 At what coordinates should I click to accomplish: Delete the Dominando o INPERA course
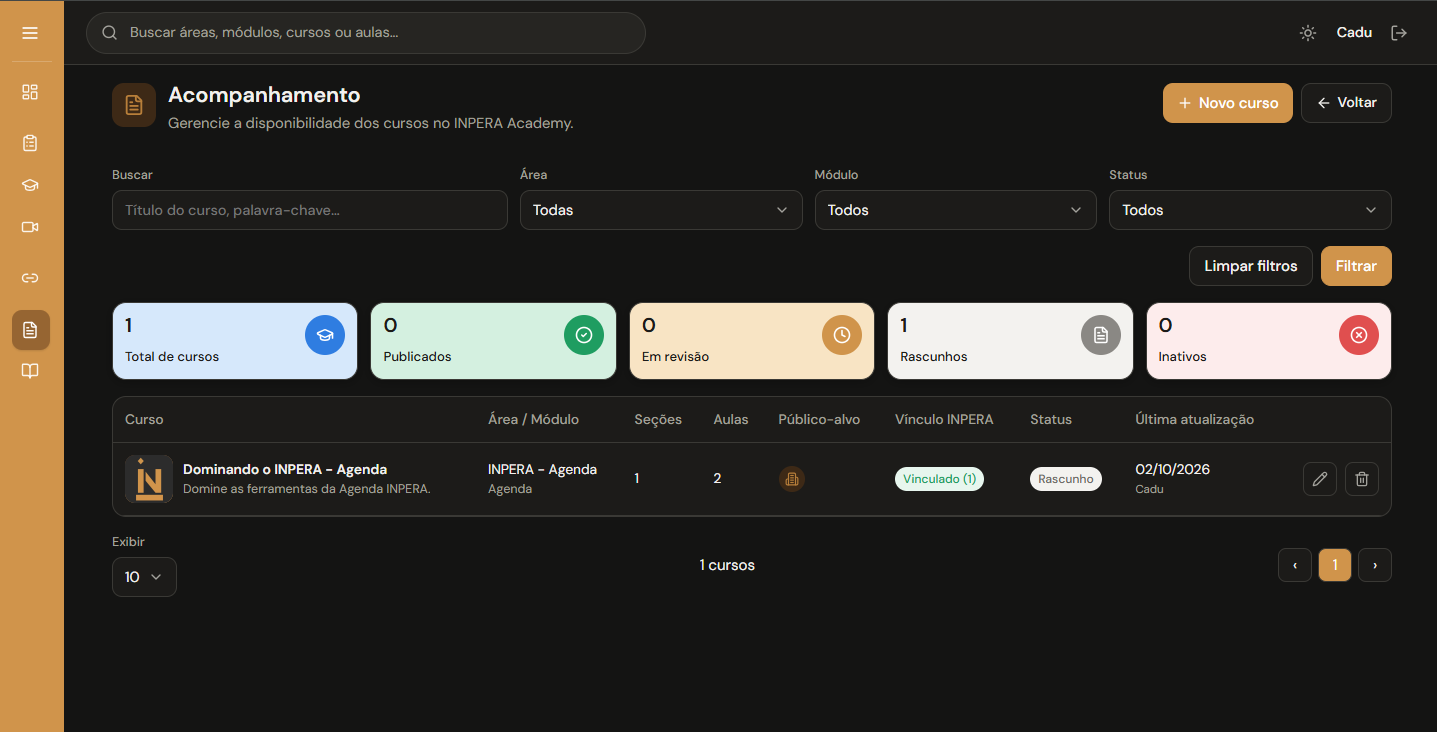point(1362,479)
